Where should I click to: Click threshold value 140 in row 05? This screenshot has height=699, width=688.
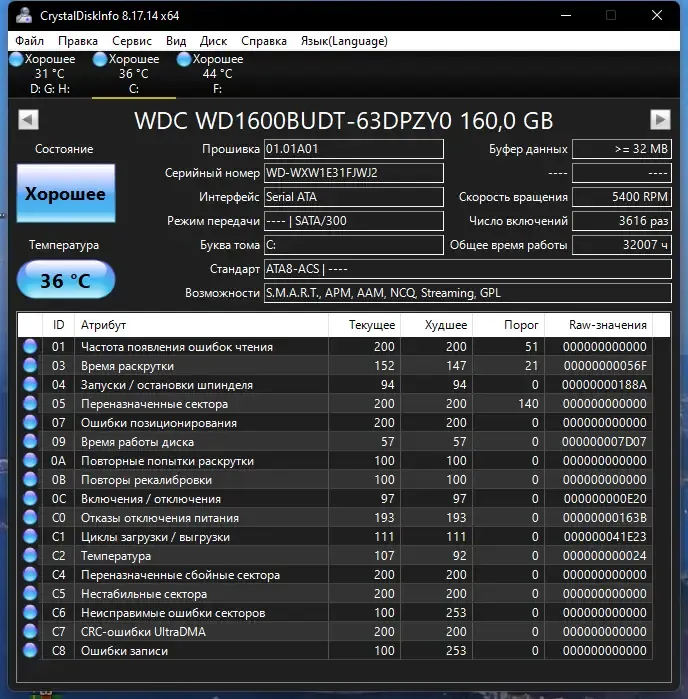click(528, 404)
